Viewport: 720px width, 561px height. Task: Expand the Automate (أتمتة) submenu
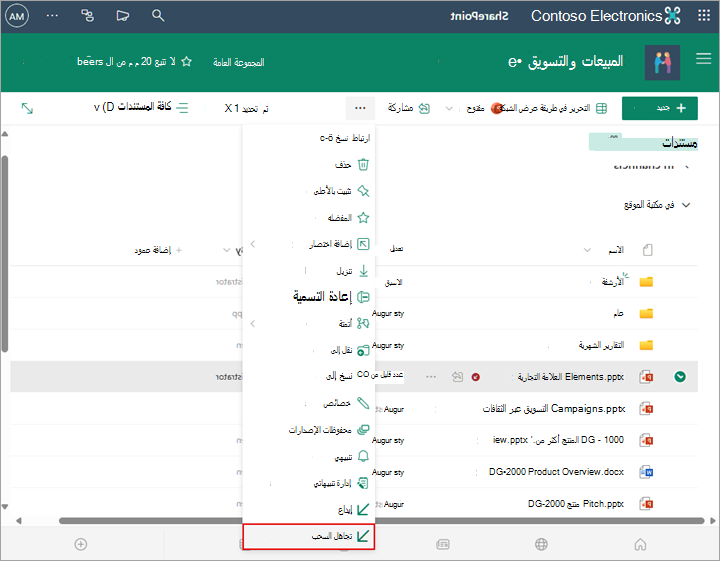(309, 324)
